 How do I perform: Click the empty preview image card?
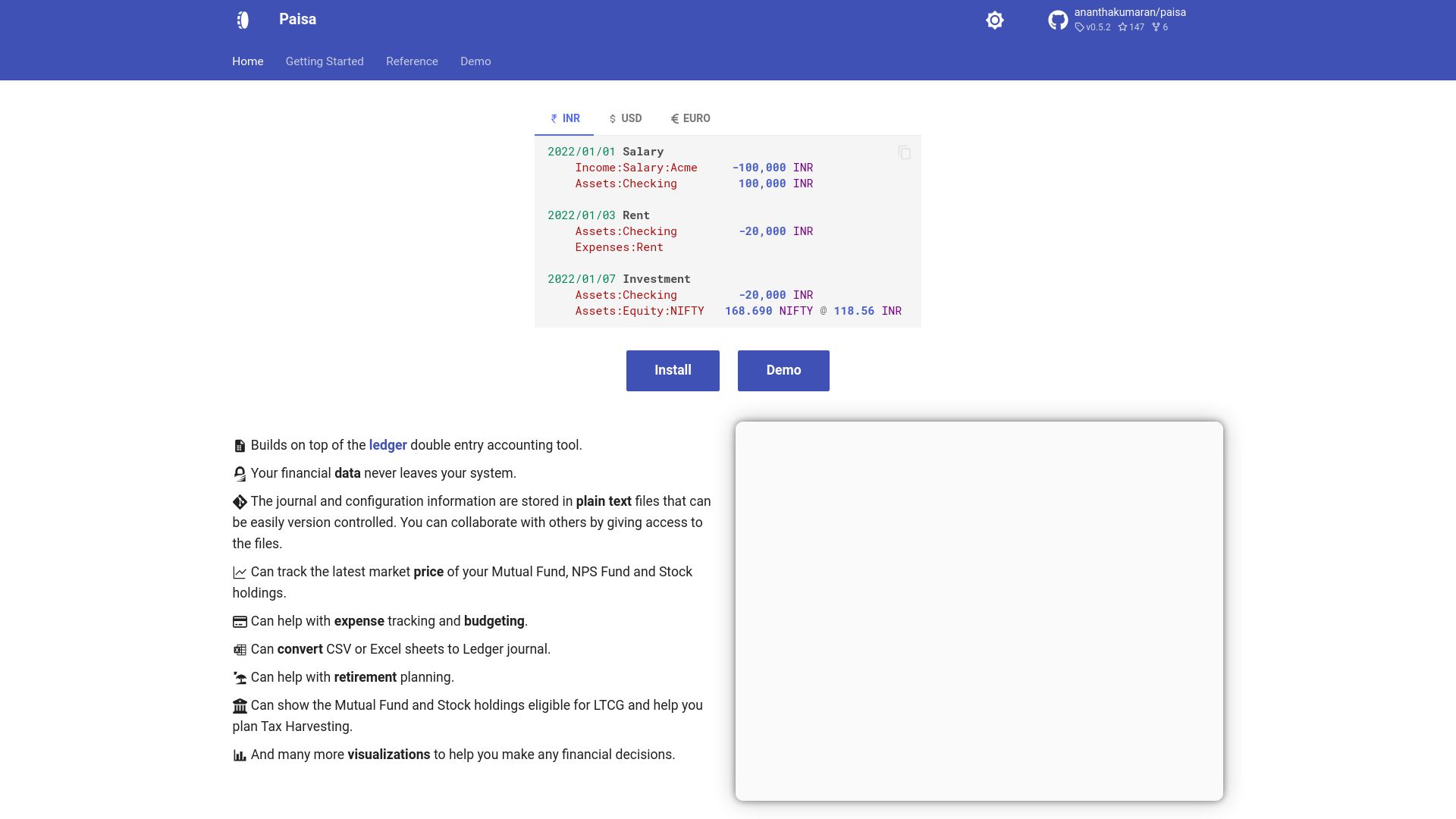tap(979, 611)
